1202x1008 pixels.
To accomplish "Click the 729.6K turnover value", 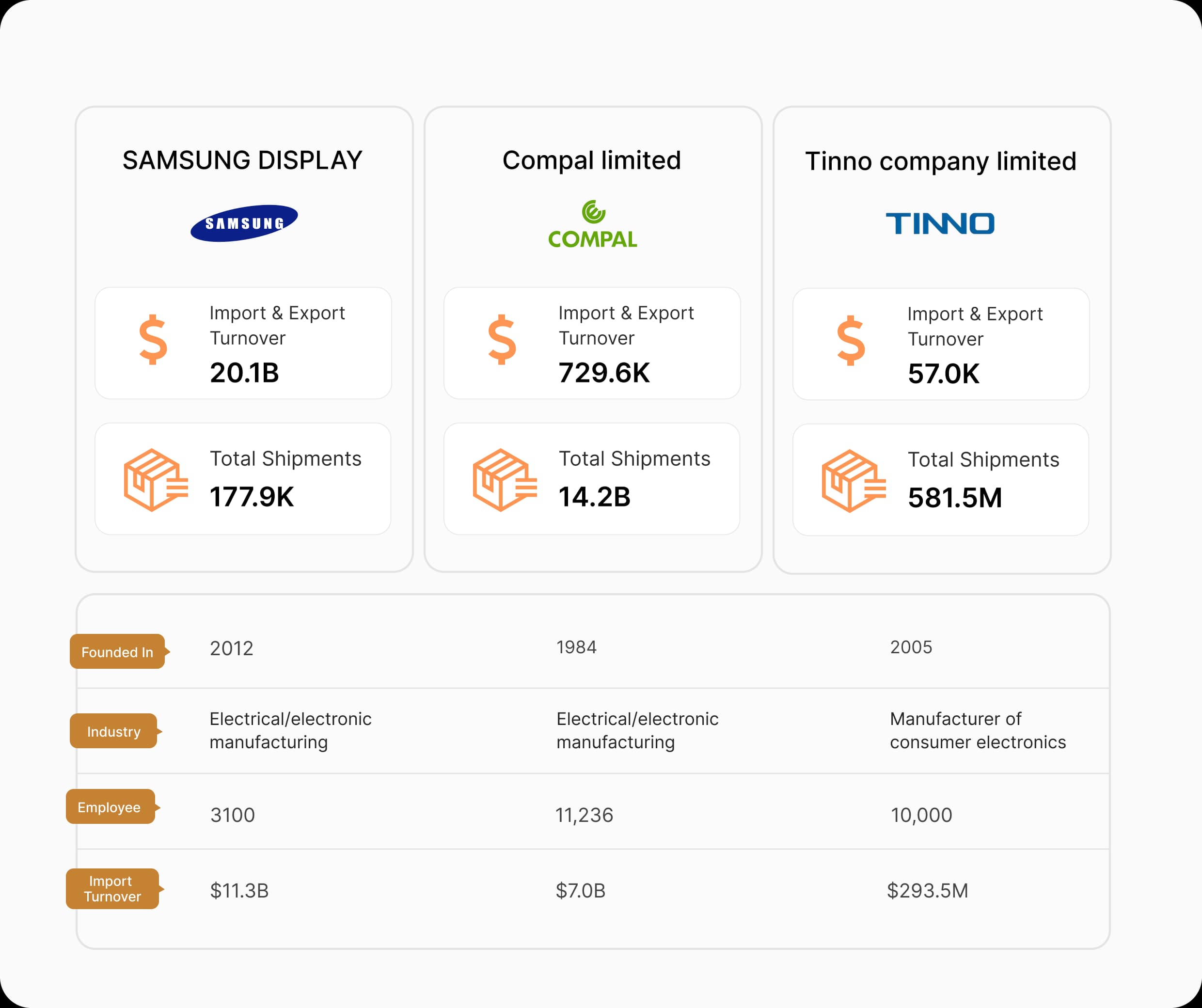I will pos(604,373).
